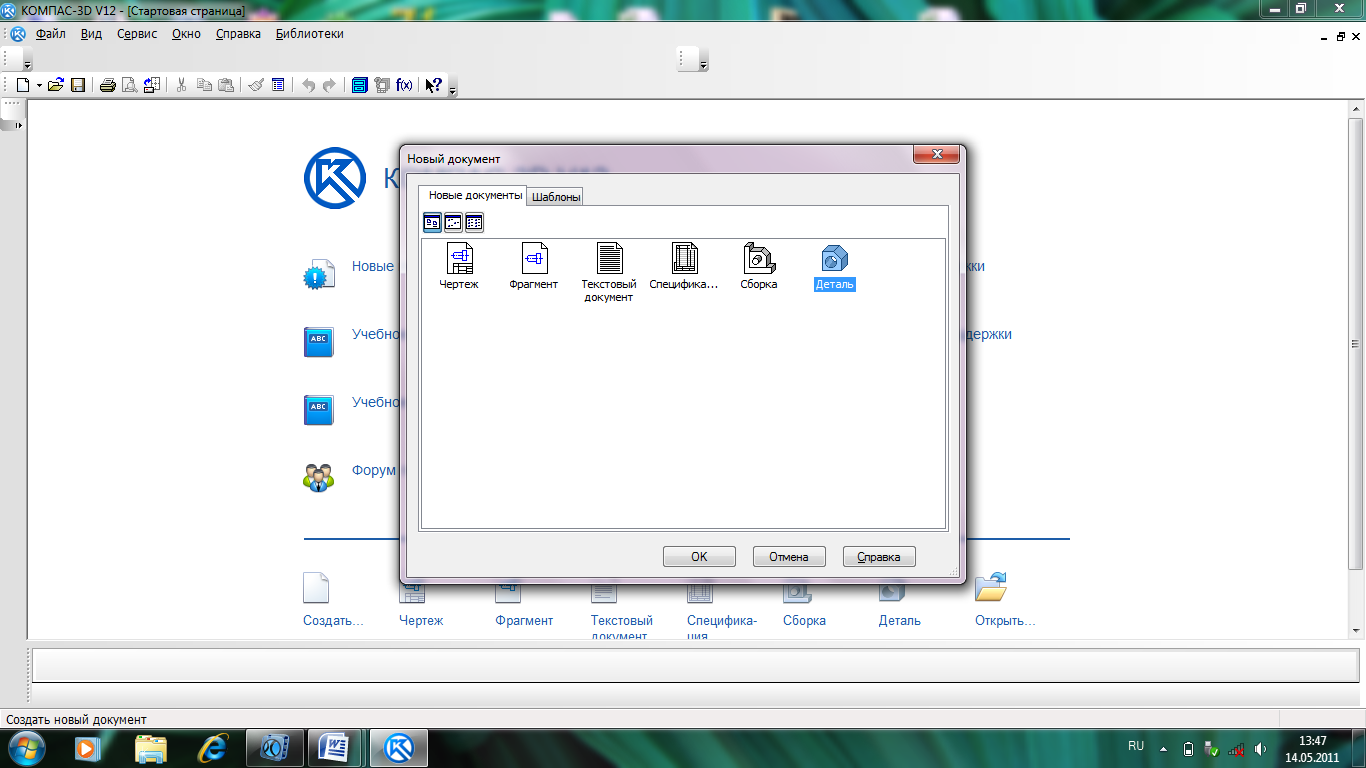Screen dimensions: 1366x768
Task: Click the Copy properties brush icon
Action: pyautogui.click(x=256, y=85)
